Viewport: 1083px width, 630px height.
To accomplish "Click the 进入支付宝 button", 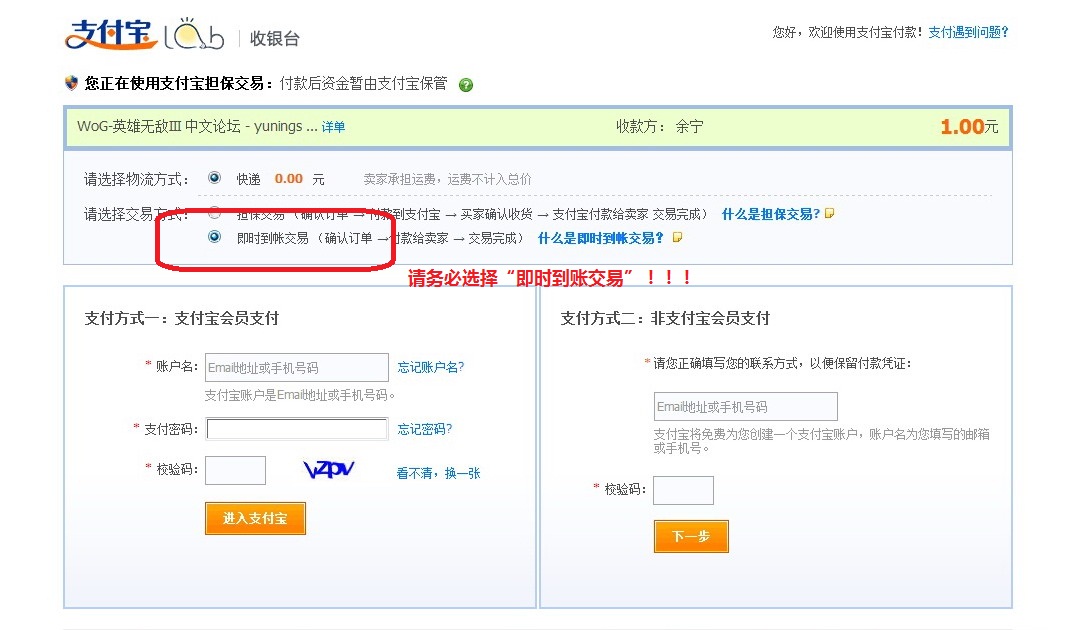I will click(255, 518).
